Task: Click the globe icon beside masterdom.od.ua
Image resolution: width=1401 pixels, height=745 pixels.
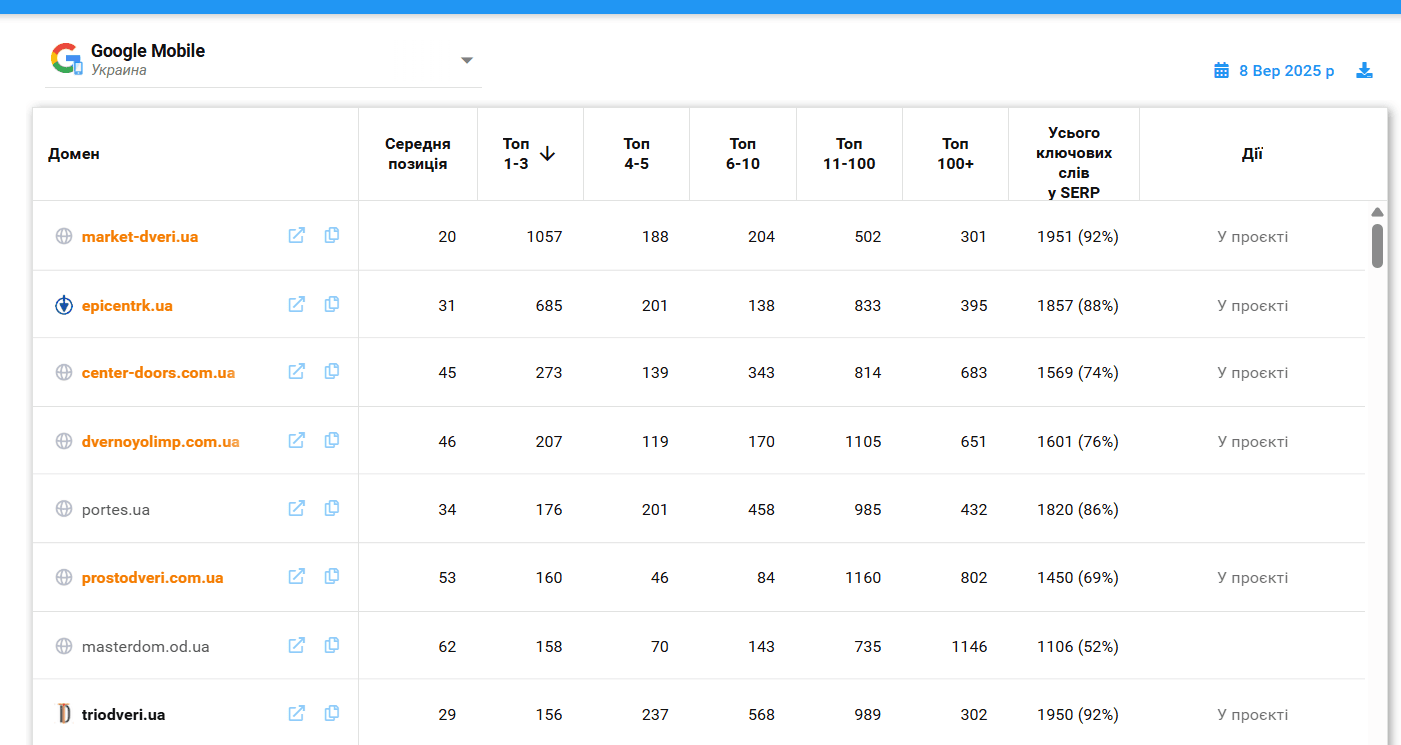Action: [64, 646]
